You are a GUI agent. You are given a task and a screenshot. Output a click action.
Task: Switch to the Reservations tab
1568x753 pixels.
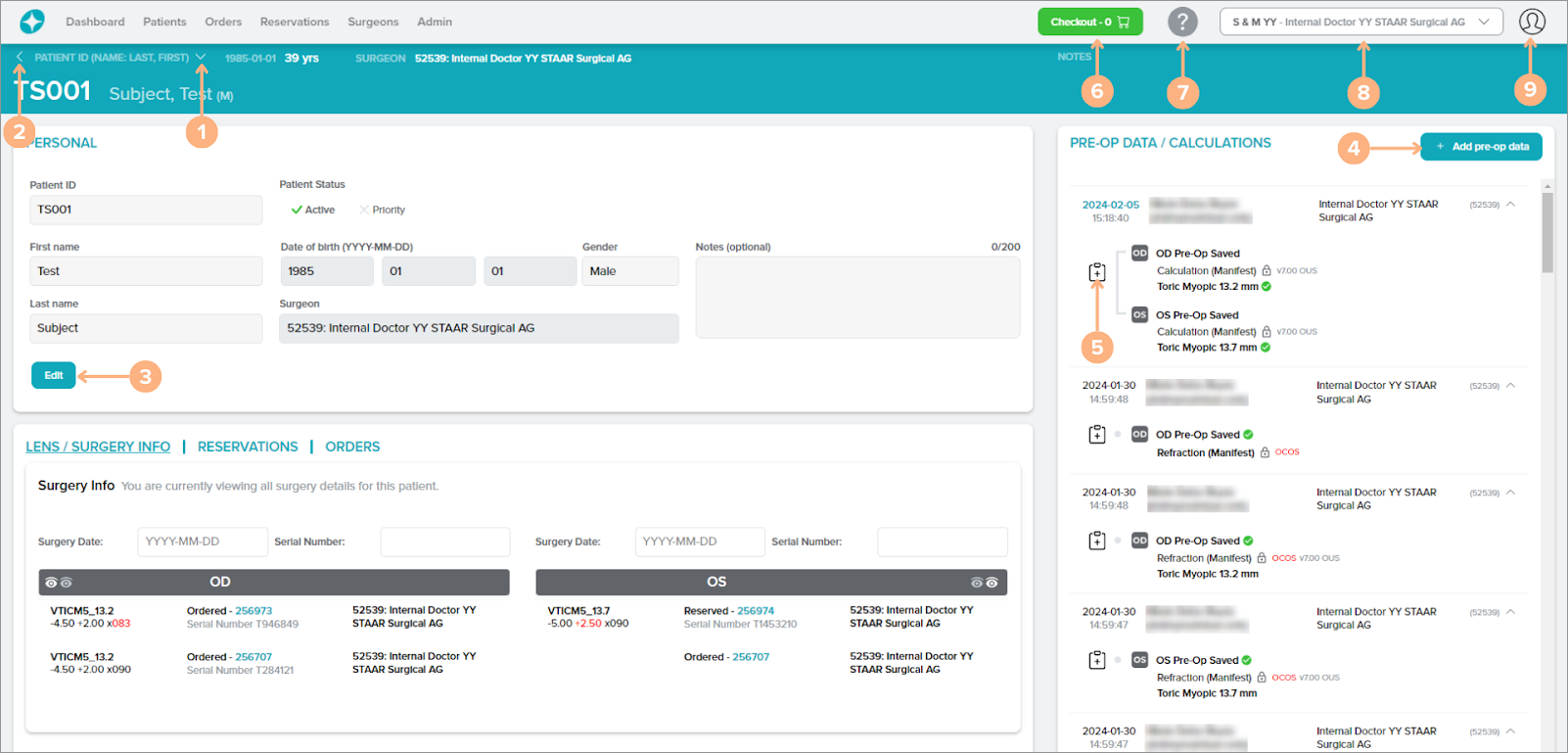click(x=248, y=447)
